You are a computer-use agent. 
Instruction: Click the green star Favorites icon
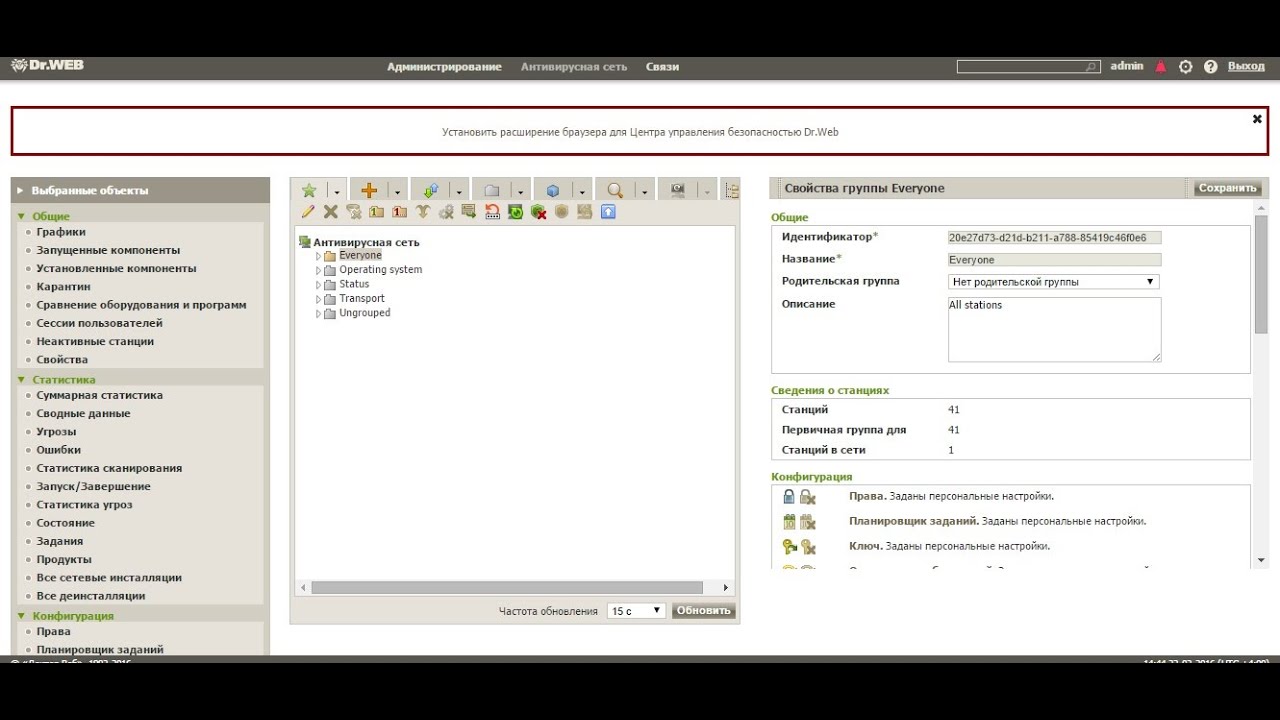click(309, 190)
